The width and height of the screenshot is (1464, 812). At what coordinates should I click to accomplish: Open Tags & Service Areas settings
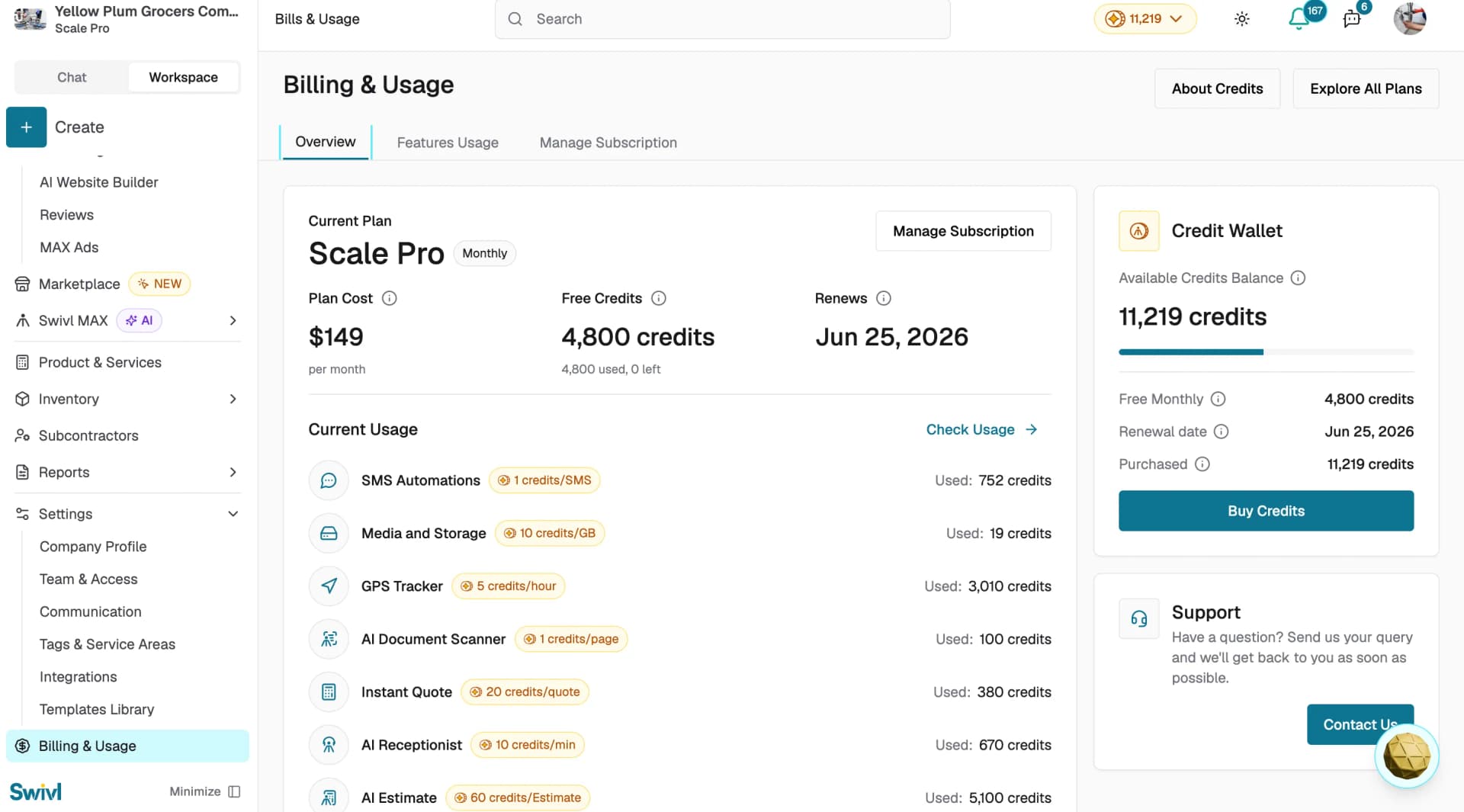pos(108,645)
